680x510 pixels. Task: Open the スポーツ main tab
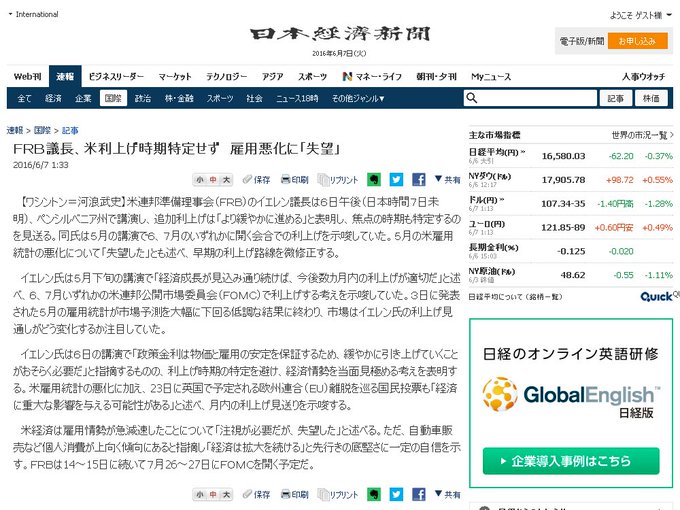(x=312, y=77)
